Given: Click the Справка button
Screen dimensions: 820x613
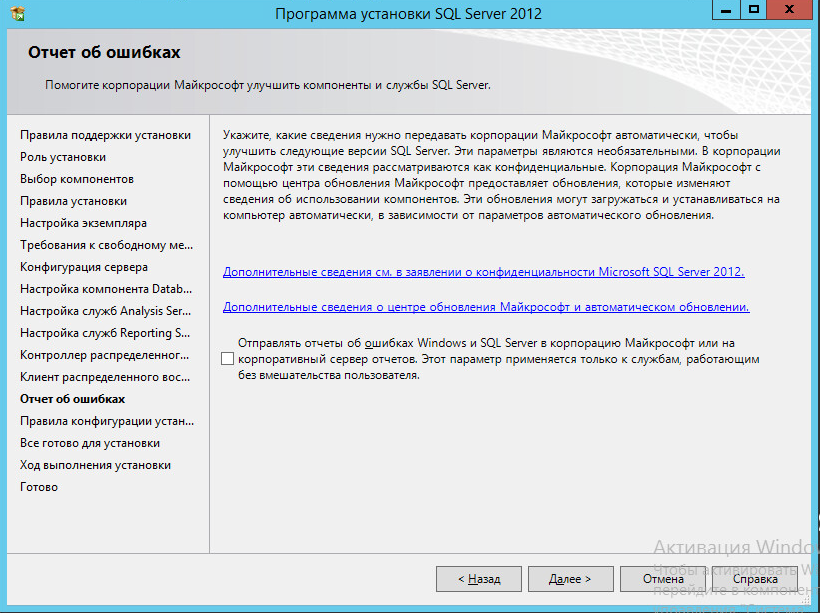Looking at the screenshot, I should pyautogui.click(x=755, y=579).
